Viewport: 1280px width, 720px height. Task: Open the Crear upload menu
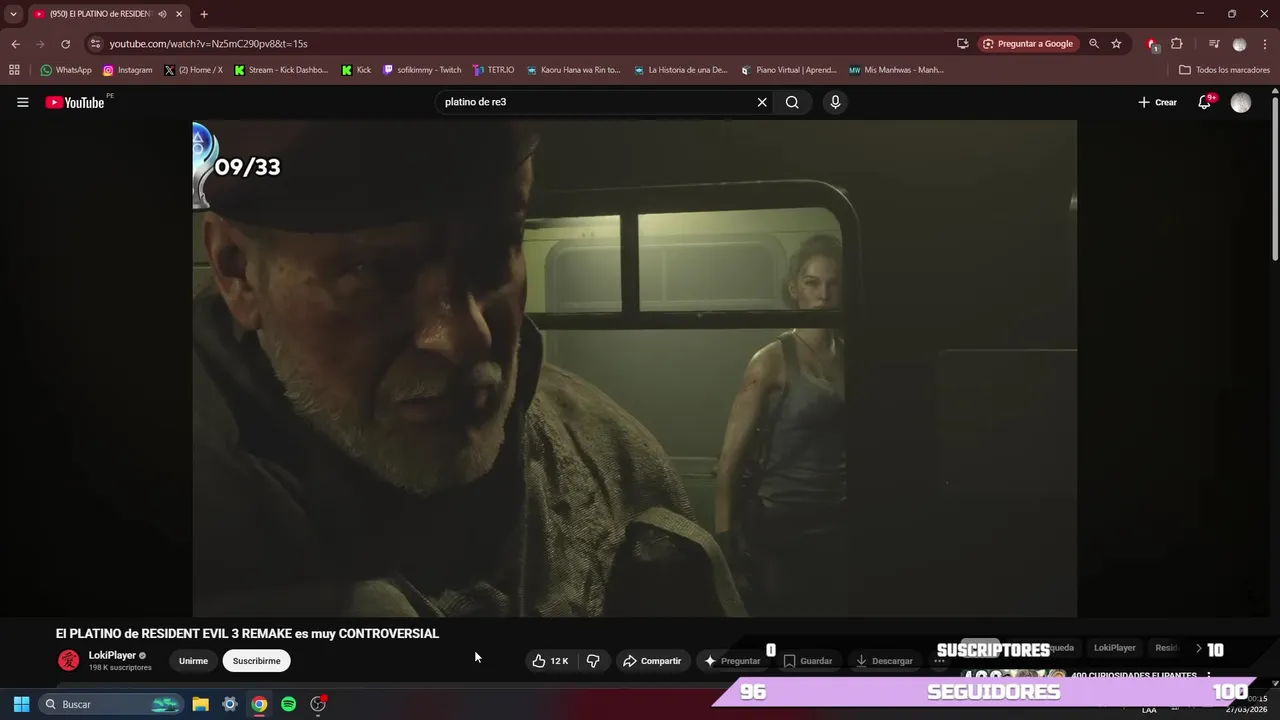tap(1158, 102)
